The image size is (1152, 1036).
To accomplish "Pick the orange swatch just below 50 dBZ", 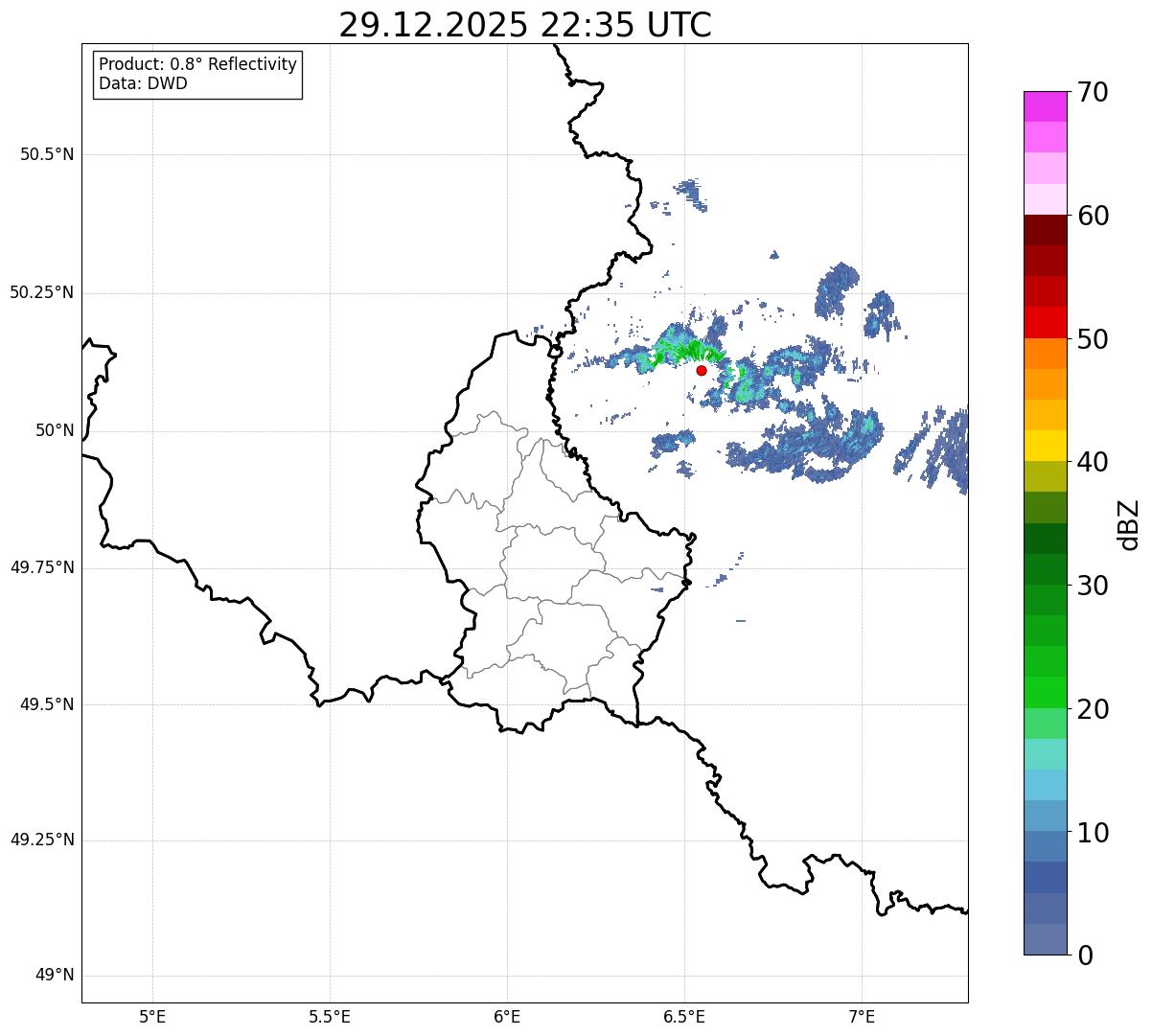I will point(1045,354).
